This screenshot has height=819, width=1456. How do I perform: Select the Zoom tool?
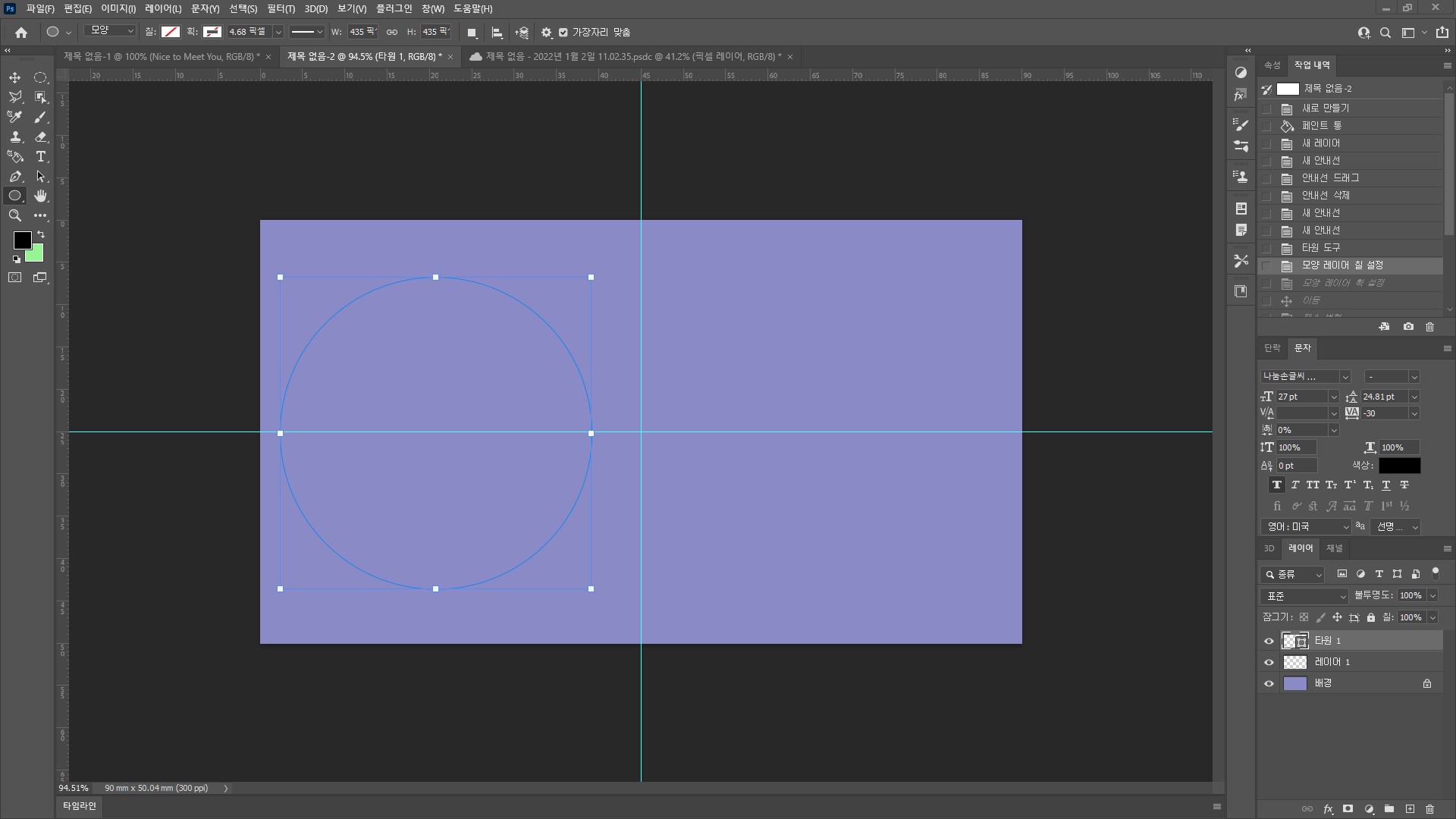click(14, 215)
